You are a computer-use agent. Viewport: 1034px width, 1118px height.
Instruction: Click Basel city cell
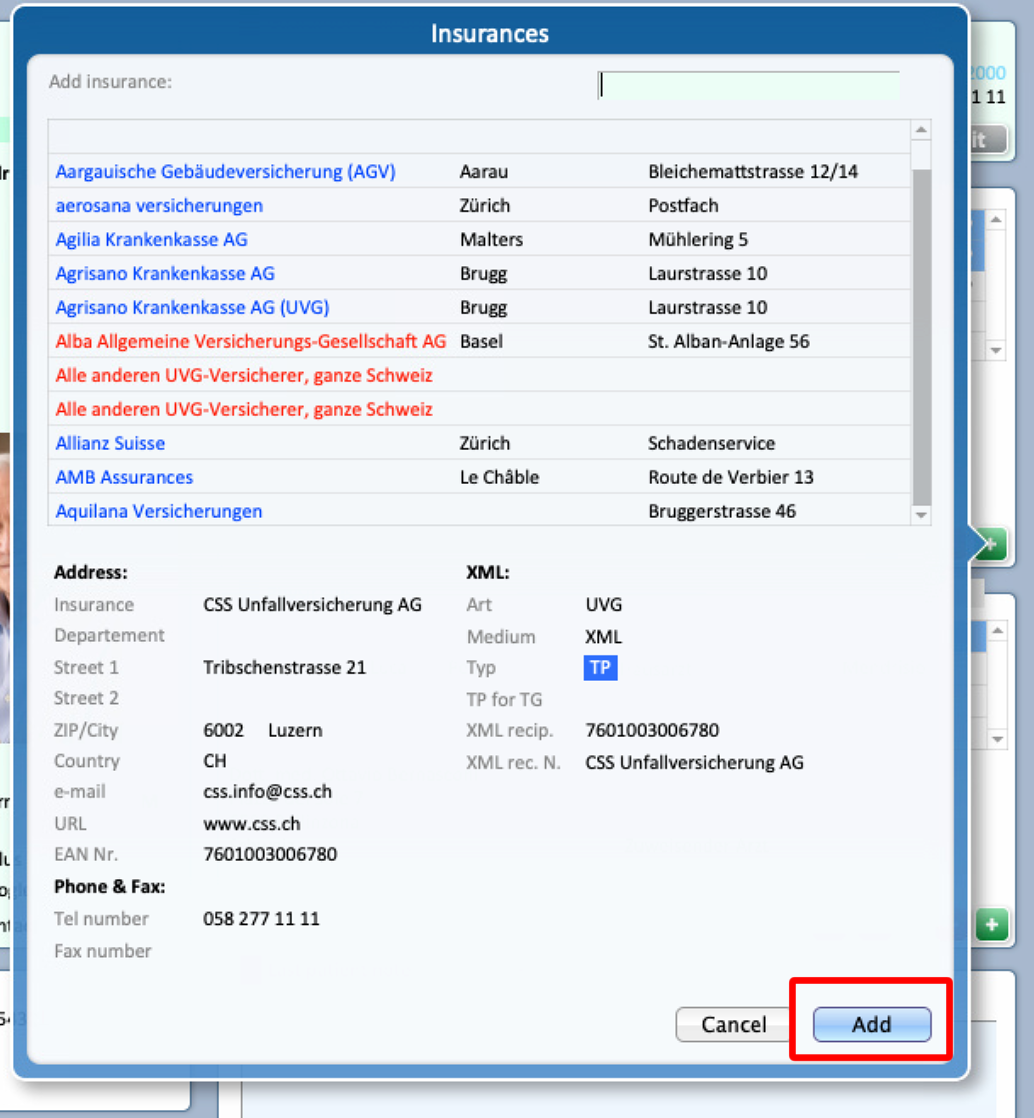click(x=481, y=342)
